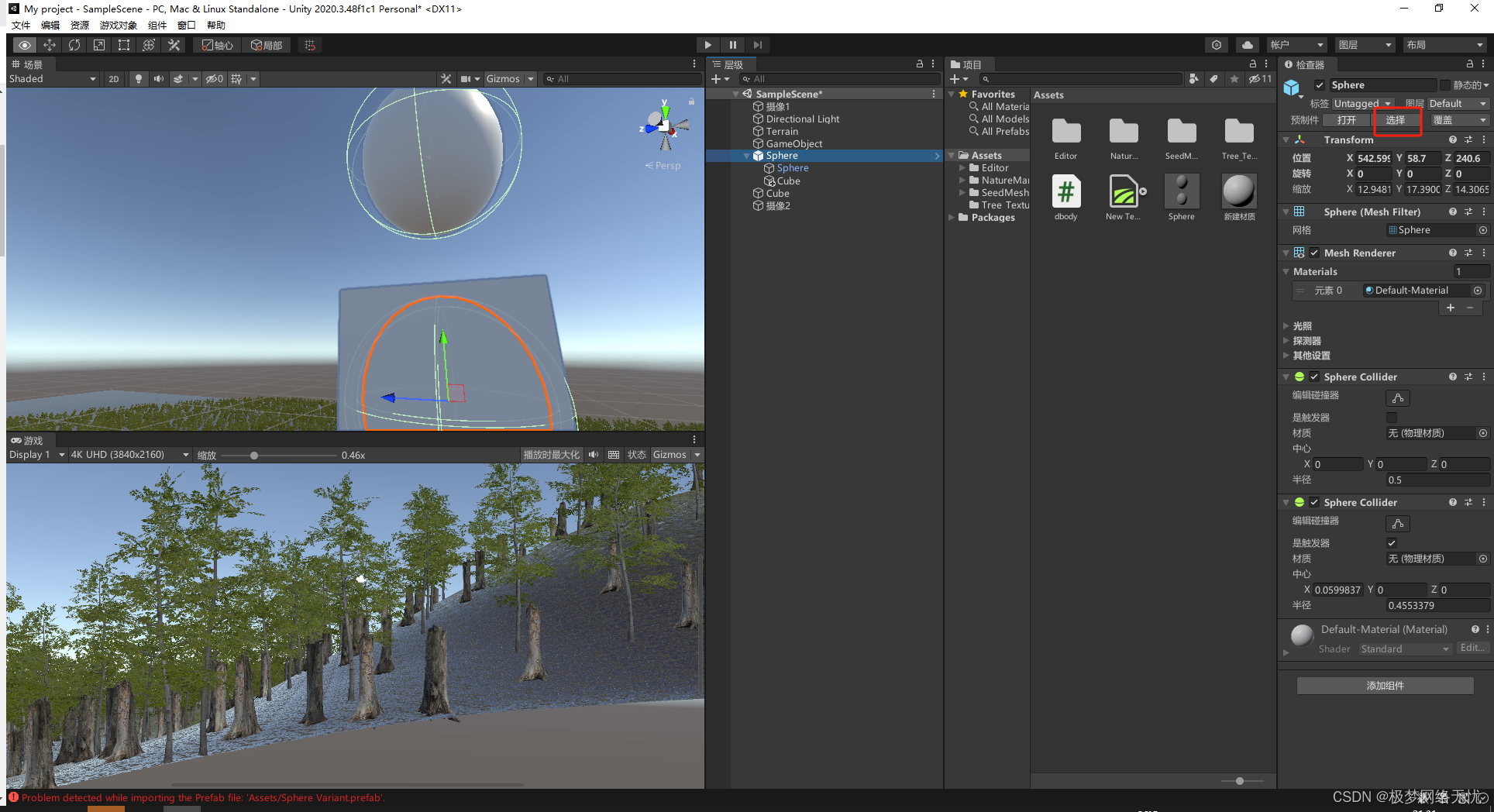This screenshot has height=812, width=1494.
Task: Open Layout dropdown
Action: pos(1446,45)
